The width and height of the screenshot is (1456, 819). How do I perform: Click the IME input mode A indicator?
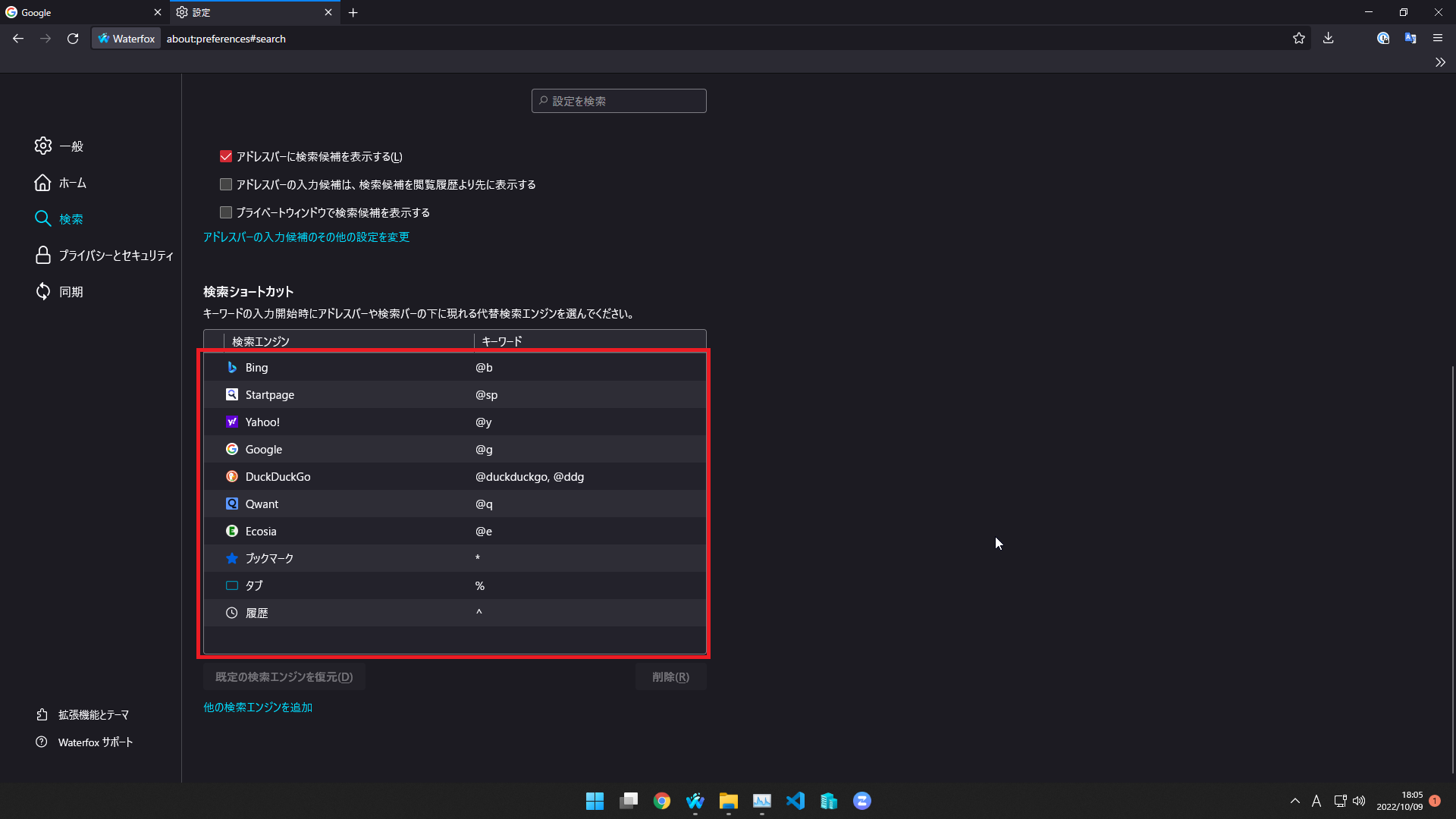pyautogui.click(x=1316, y=801)
